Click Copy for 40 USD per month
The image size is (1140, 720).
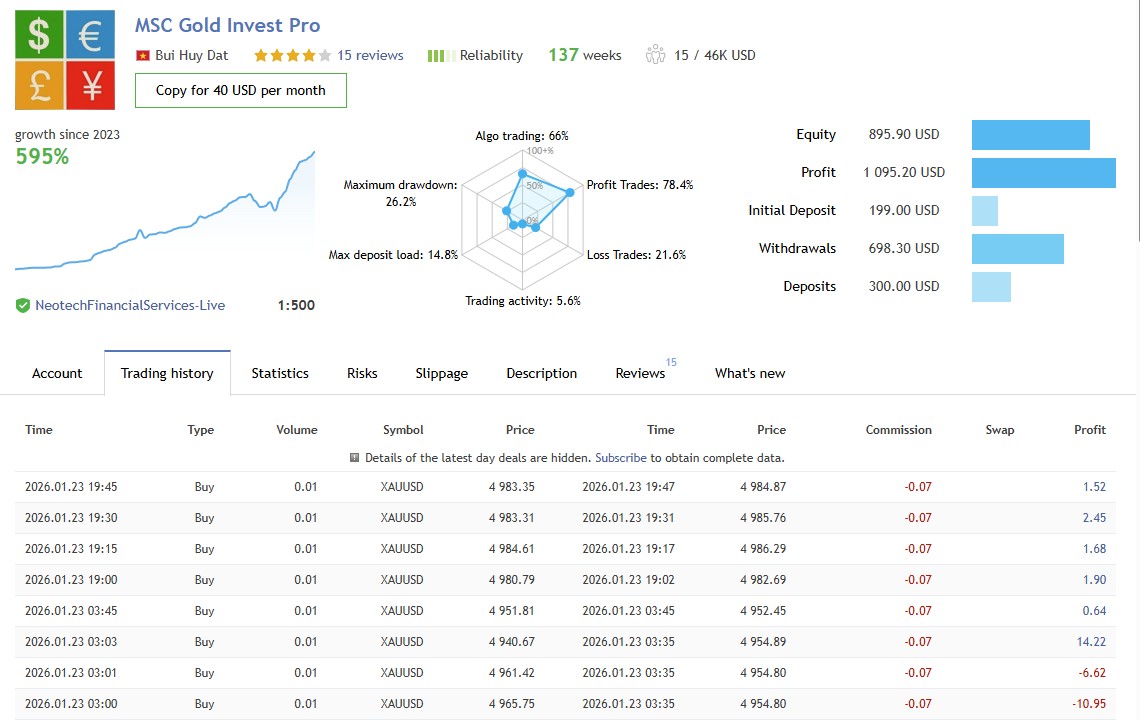tap(241, 90)
